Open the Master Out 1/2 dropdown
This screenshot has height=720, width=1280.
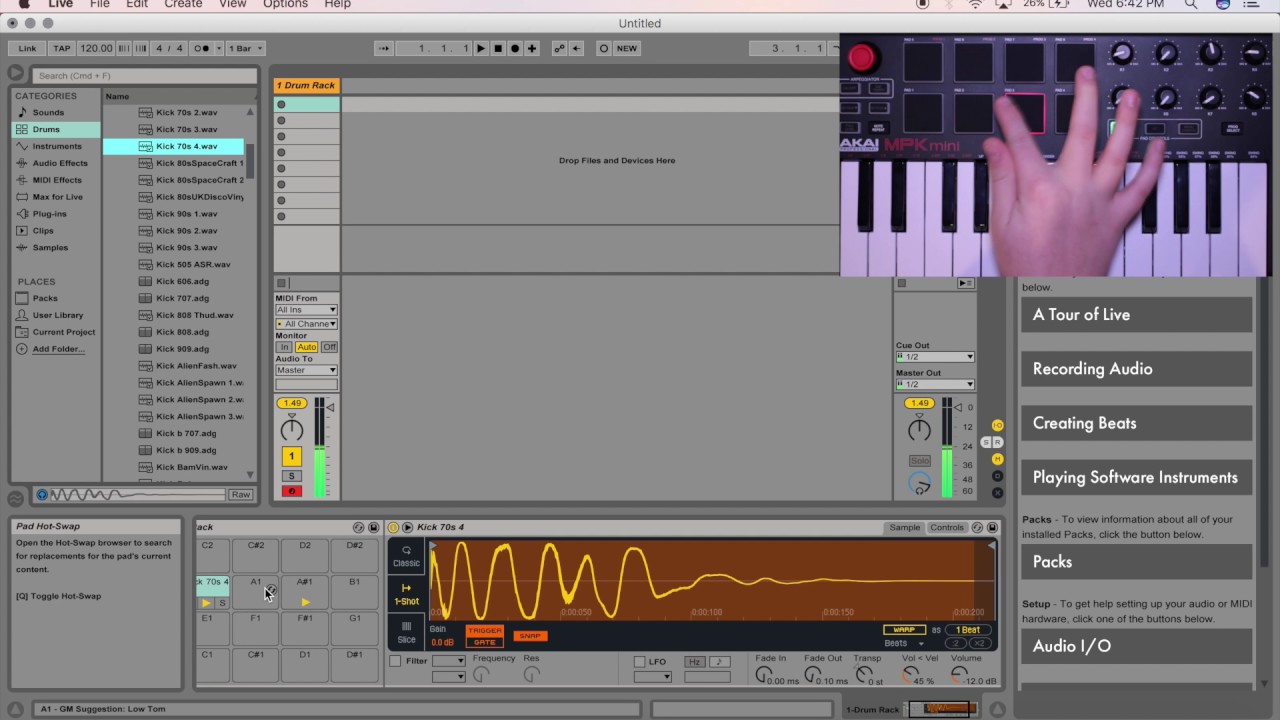[935, 384]
